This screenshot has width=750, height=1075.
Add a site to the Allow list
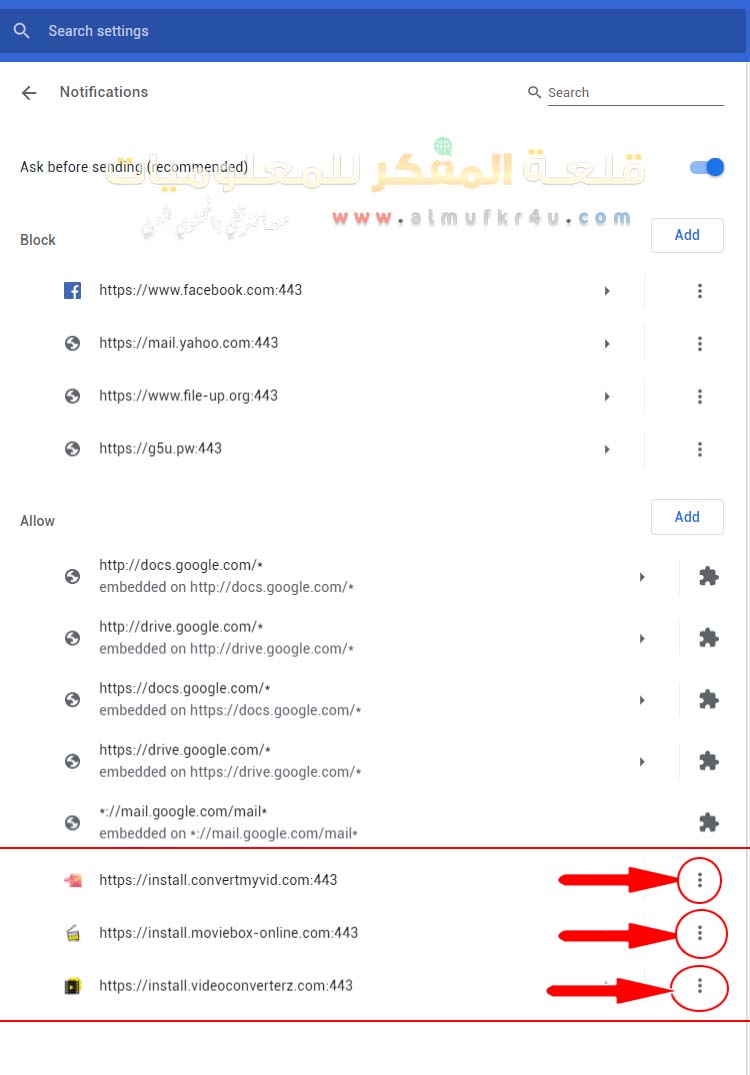click(687, 517)
